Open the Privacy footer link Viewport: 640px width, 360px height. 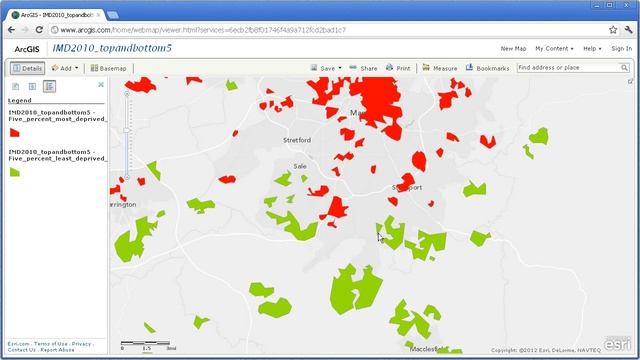pos(81,344)
